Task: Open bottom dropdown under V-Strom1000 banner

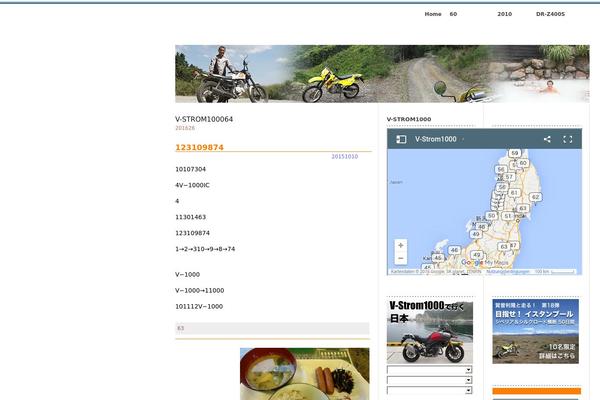Action: tap(429, 390)
